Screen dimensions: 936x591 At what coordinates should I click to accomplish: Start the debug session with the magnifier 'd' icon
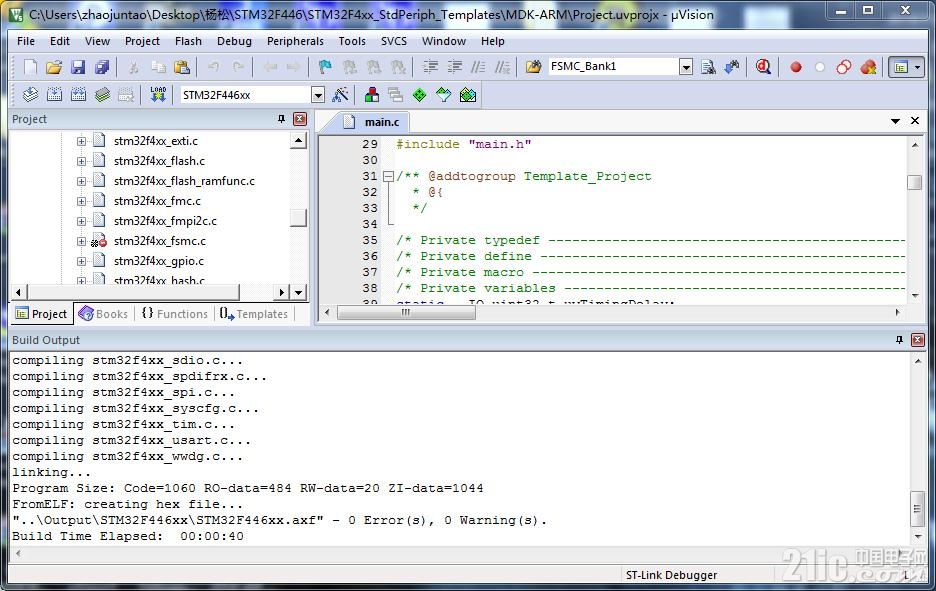click(763, 67)
